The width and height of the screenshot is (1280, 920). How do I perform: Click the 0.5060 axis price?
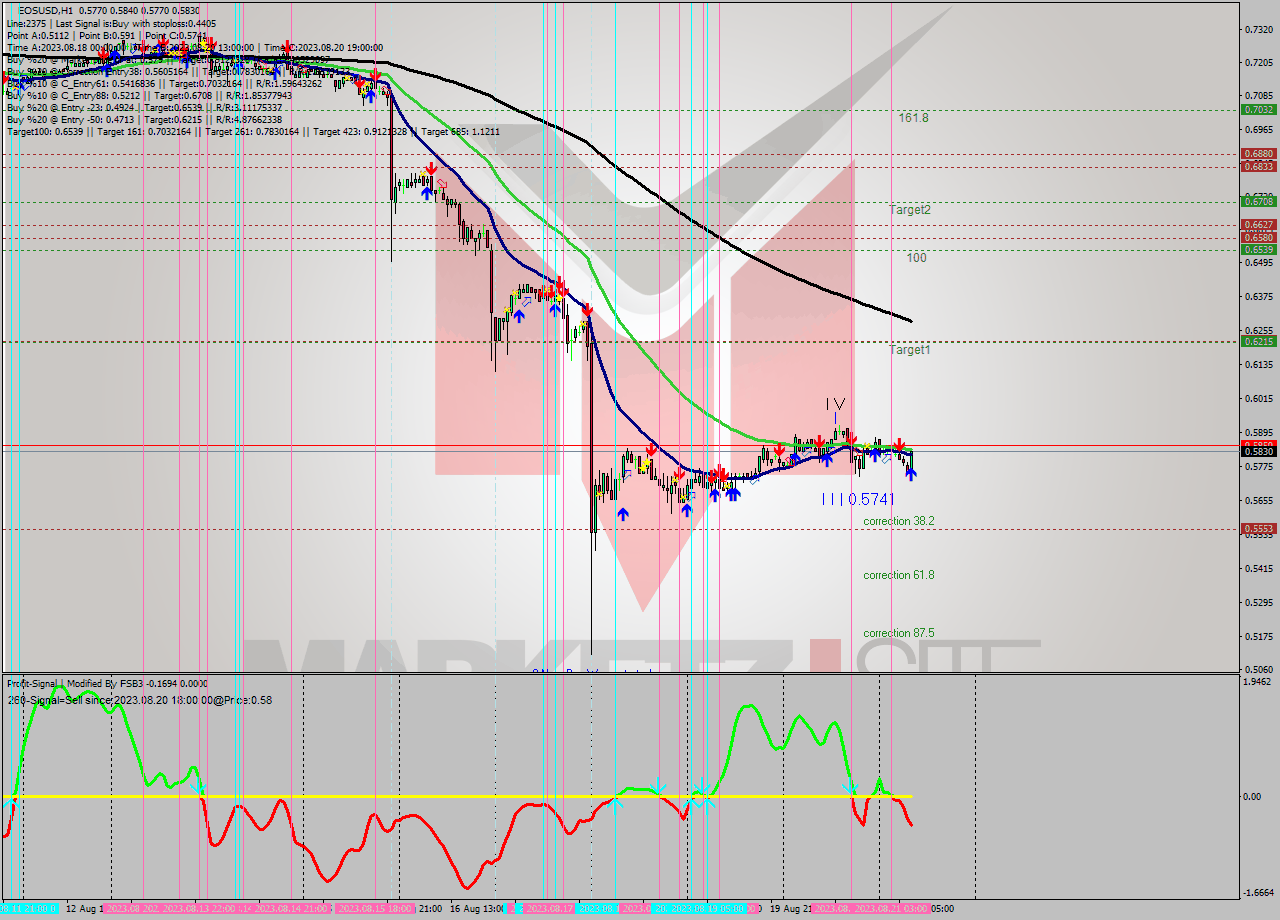[1257, 669]
